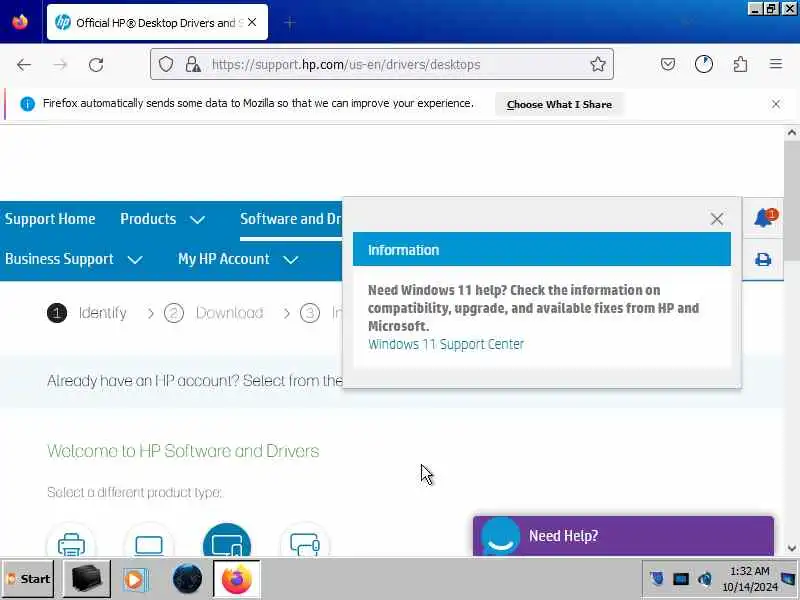The height and width of the screenshot is (600, 800).
Task: Focus the URL address bar
Action: [x=382, y=64]
